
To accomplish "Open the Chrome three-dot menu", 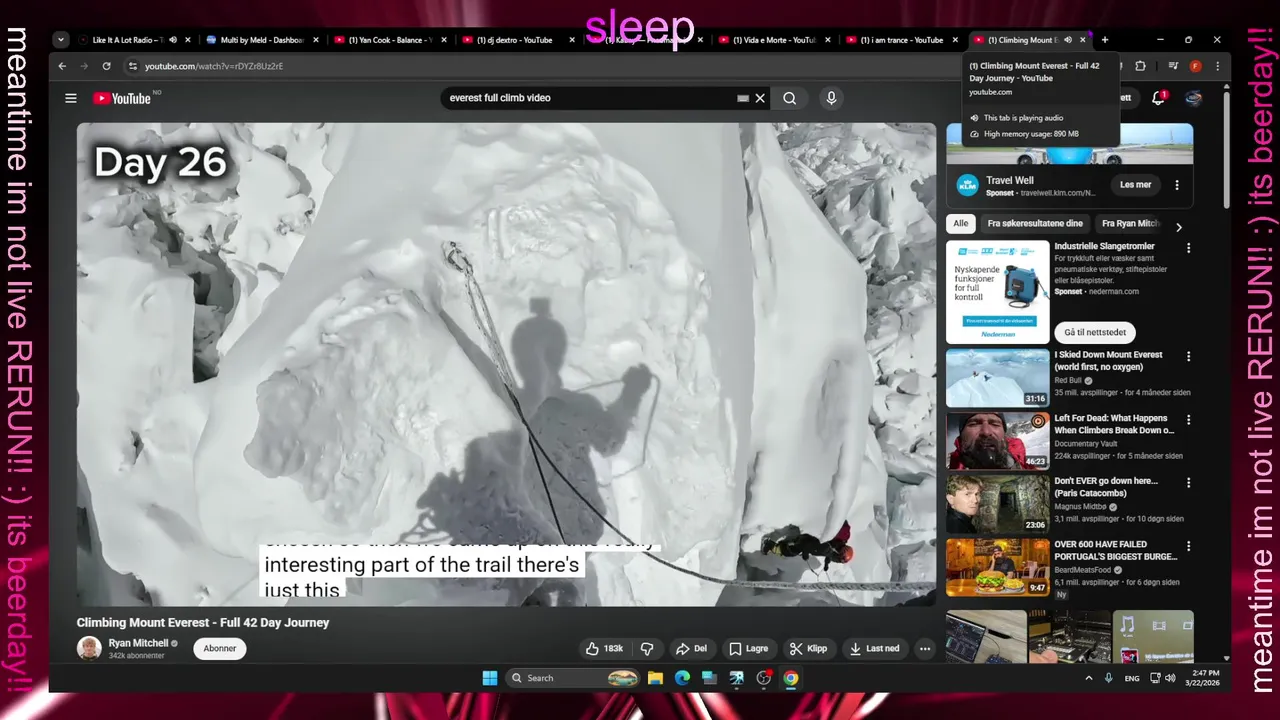I will click(x=1217, y=66).
